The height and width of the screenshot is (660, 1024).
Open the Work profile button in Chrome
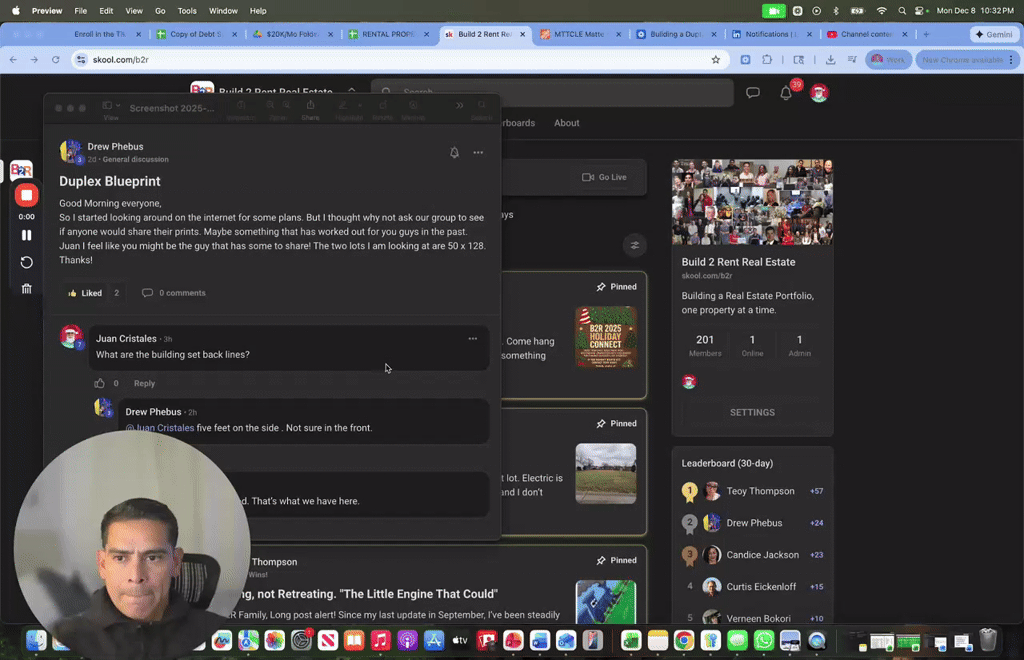click(888, 59)
